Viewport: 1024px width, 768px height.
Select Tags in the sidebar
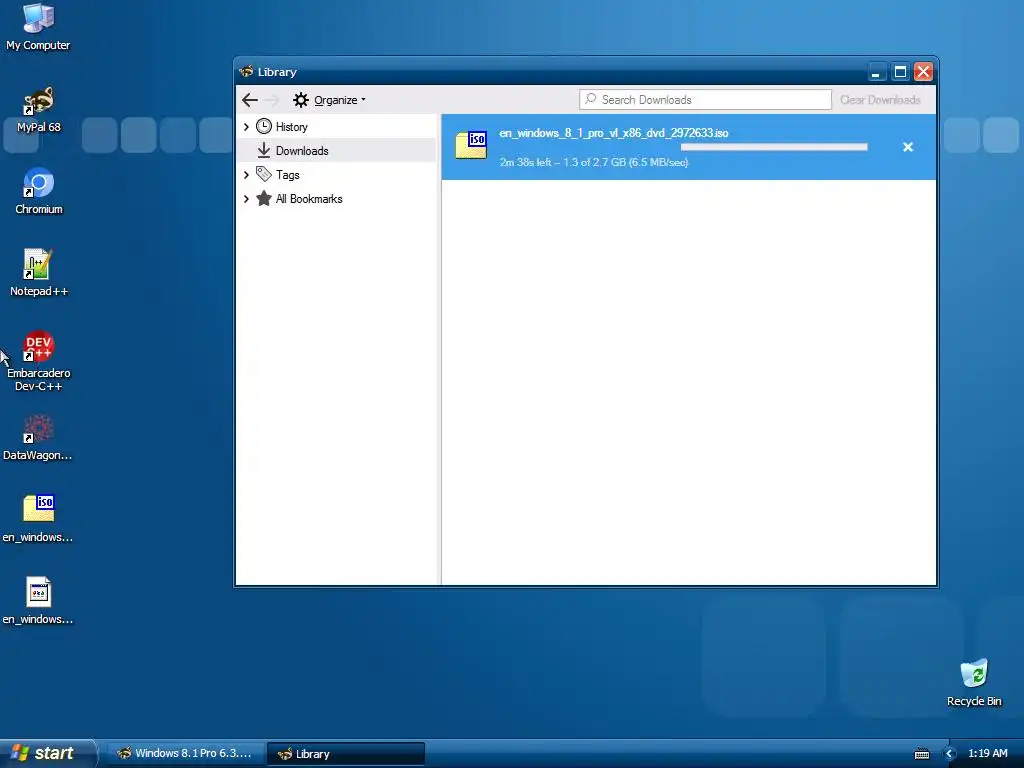337,174
